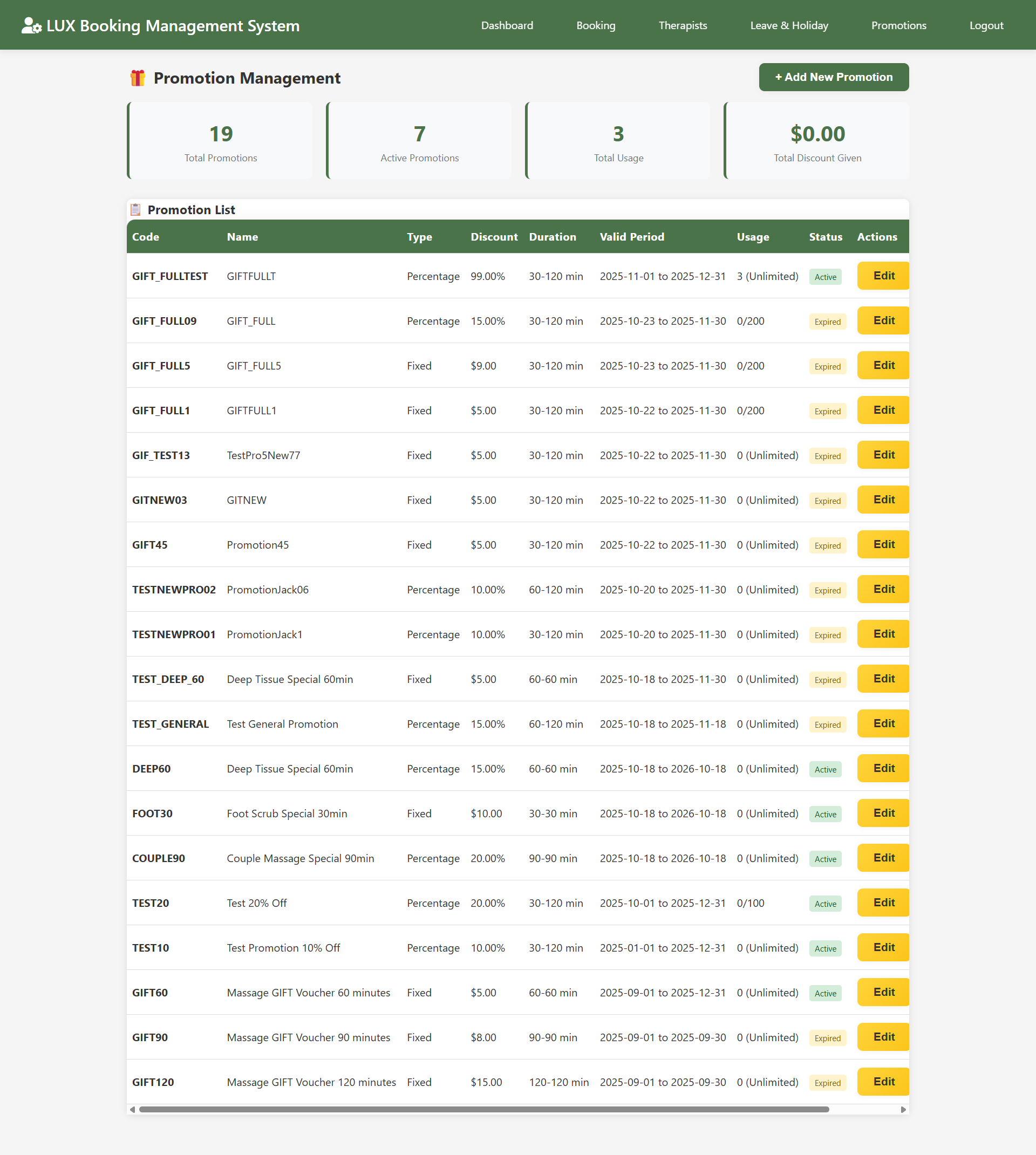
Task: Click Logout in the navigation bar
Action: coord(986,25)
